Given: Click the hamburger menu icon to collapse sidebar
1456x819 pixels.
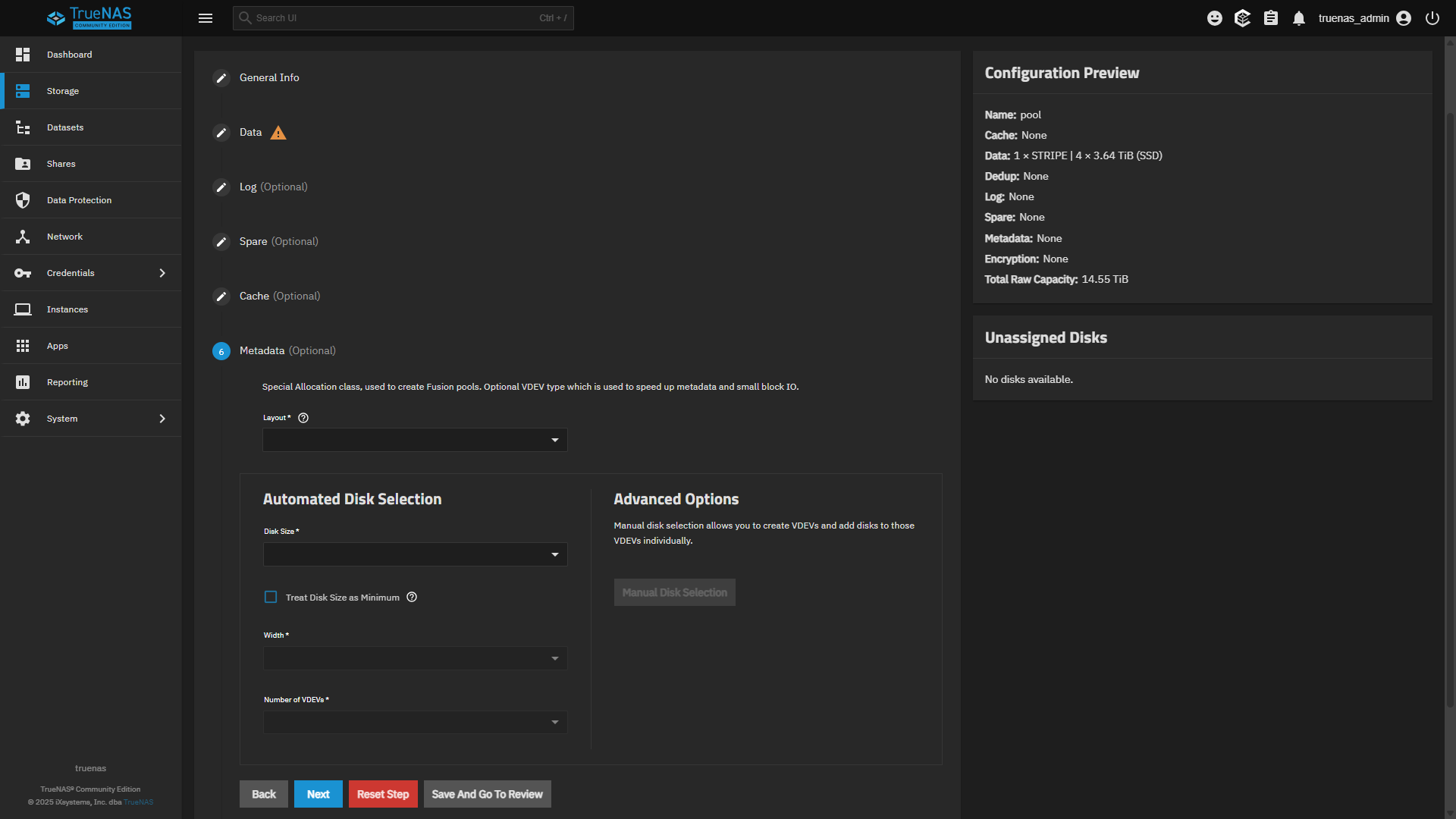Looking at the screenshot, I should tap(206, 18).
